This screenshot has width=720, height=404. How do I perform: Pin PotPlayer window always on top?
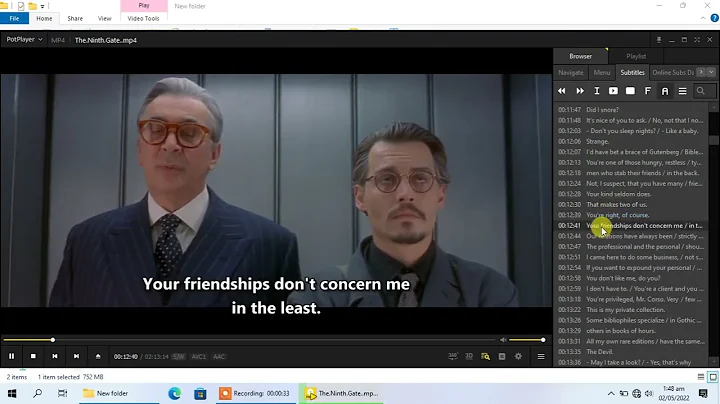tap(659, 40)
